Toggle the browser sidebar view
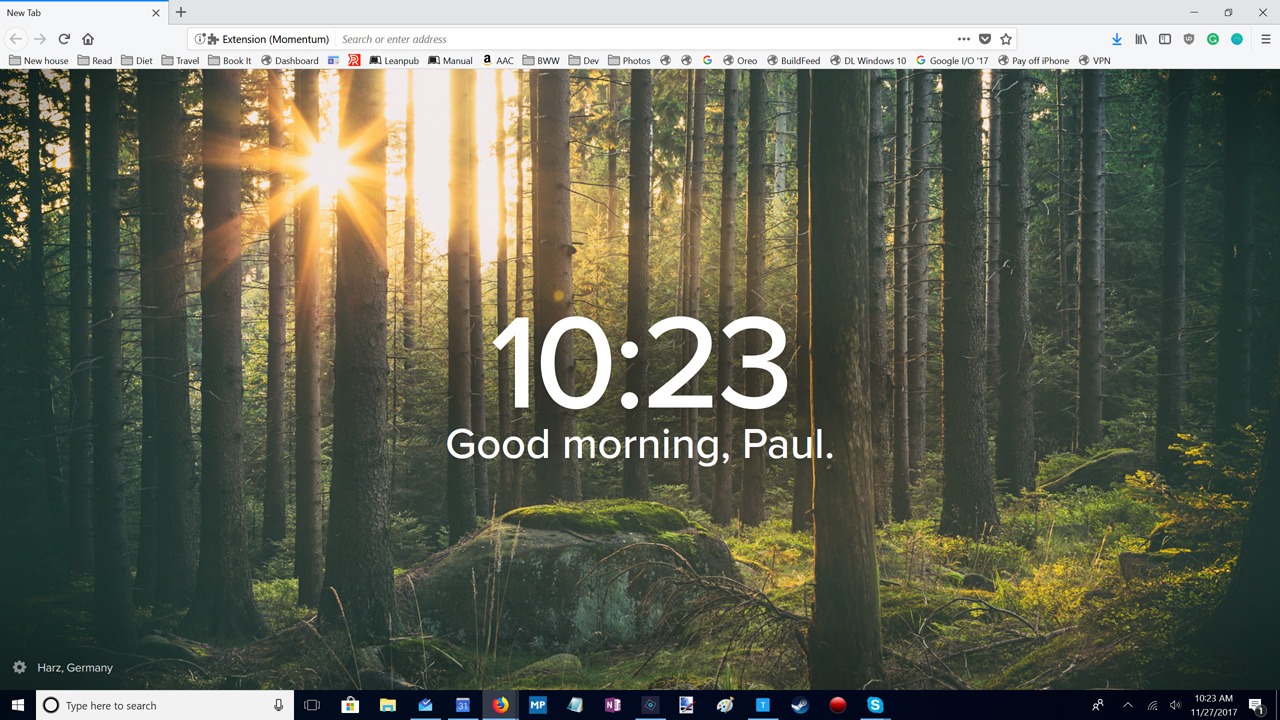The image size is (1280, 720). point(1164,39)
